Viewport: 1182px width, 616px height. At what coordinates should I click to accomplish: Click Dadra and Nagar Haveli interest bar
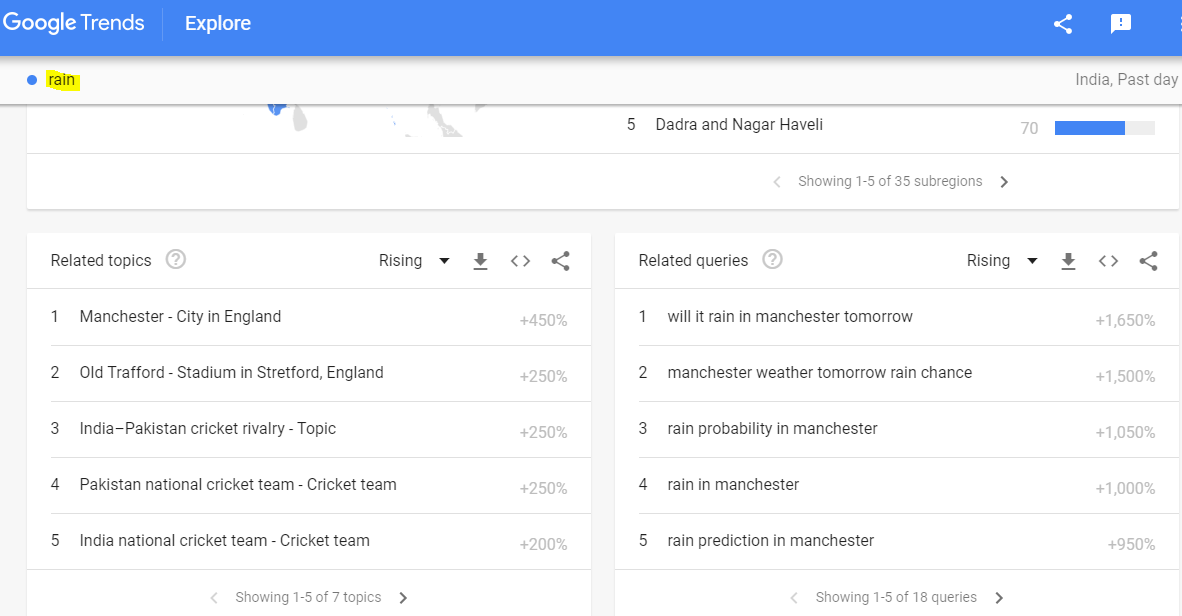click(1104, 128)
